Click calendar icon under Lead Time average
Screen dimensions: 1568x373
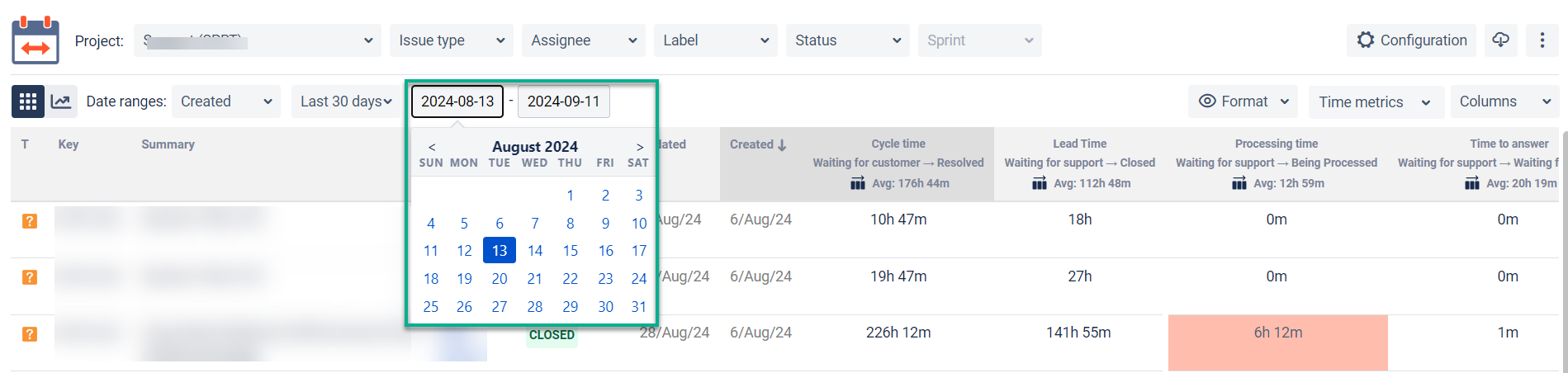pyautogui.click(x=1039, y=183)
